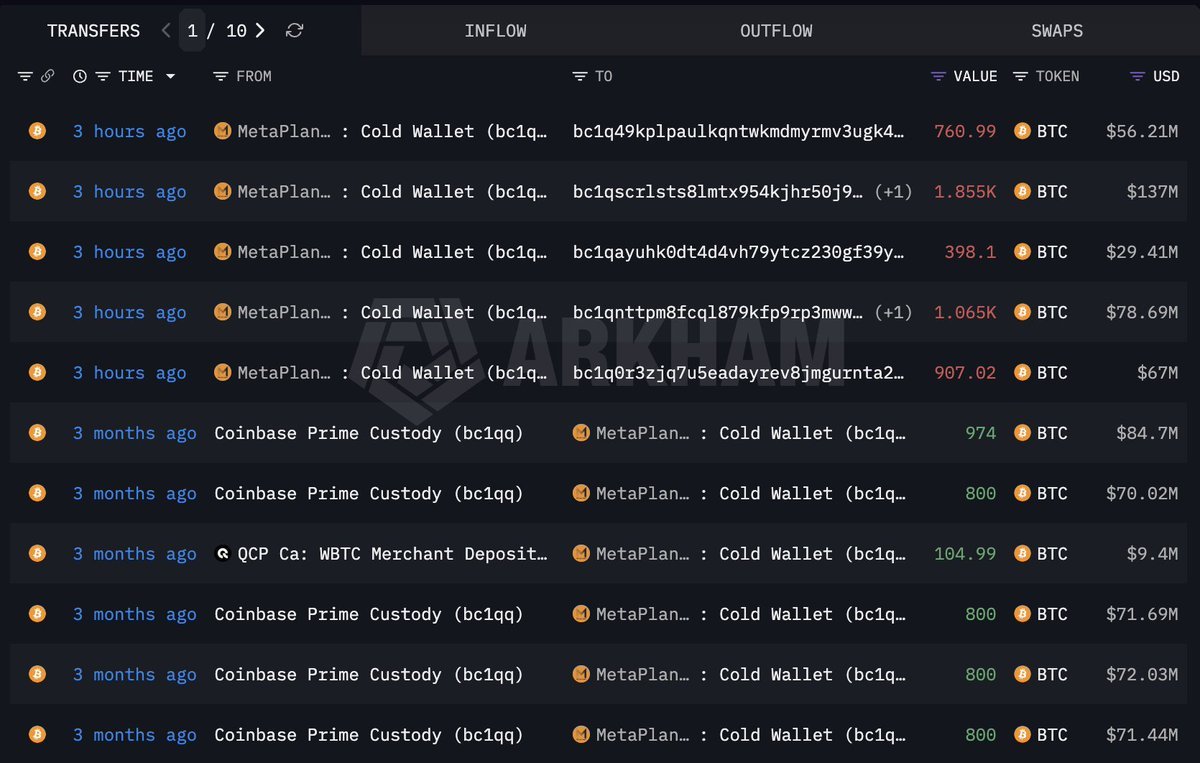The width and height of the screenshot is (1200, 763).
Task: Open the VALUE column filter icon
Action: (938, 76)
